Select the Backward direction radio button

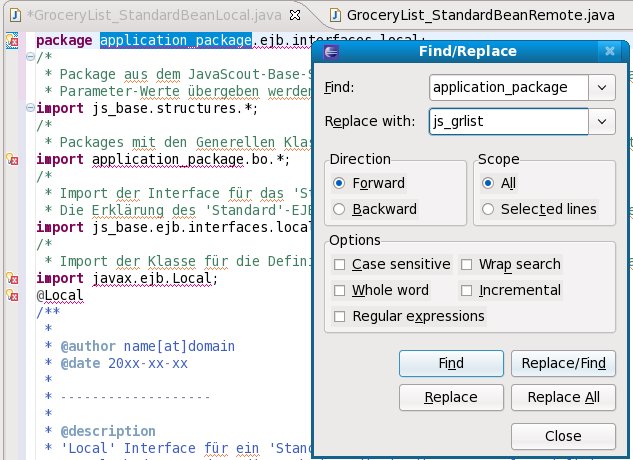[x=340, y=209]
